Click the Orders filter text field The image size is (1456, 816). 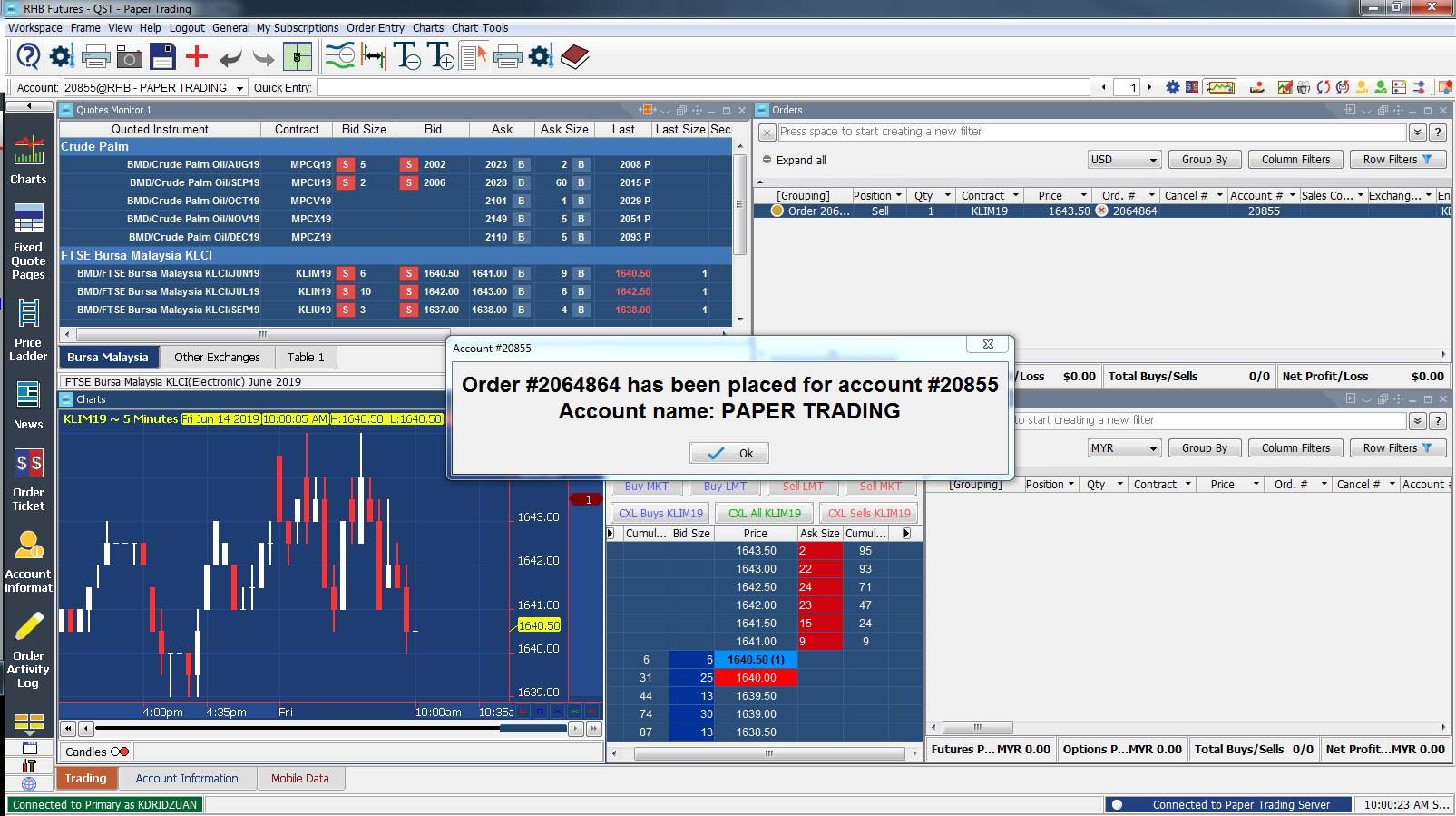click(1092, 132)
